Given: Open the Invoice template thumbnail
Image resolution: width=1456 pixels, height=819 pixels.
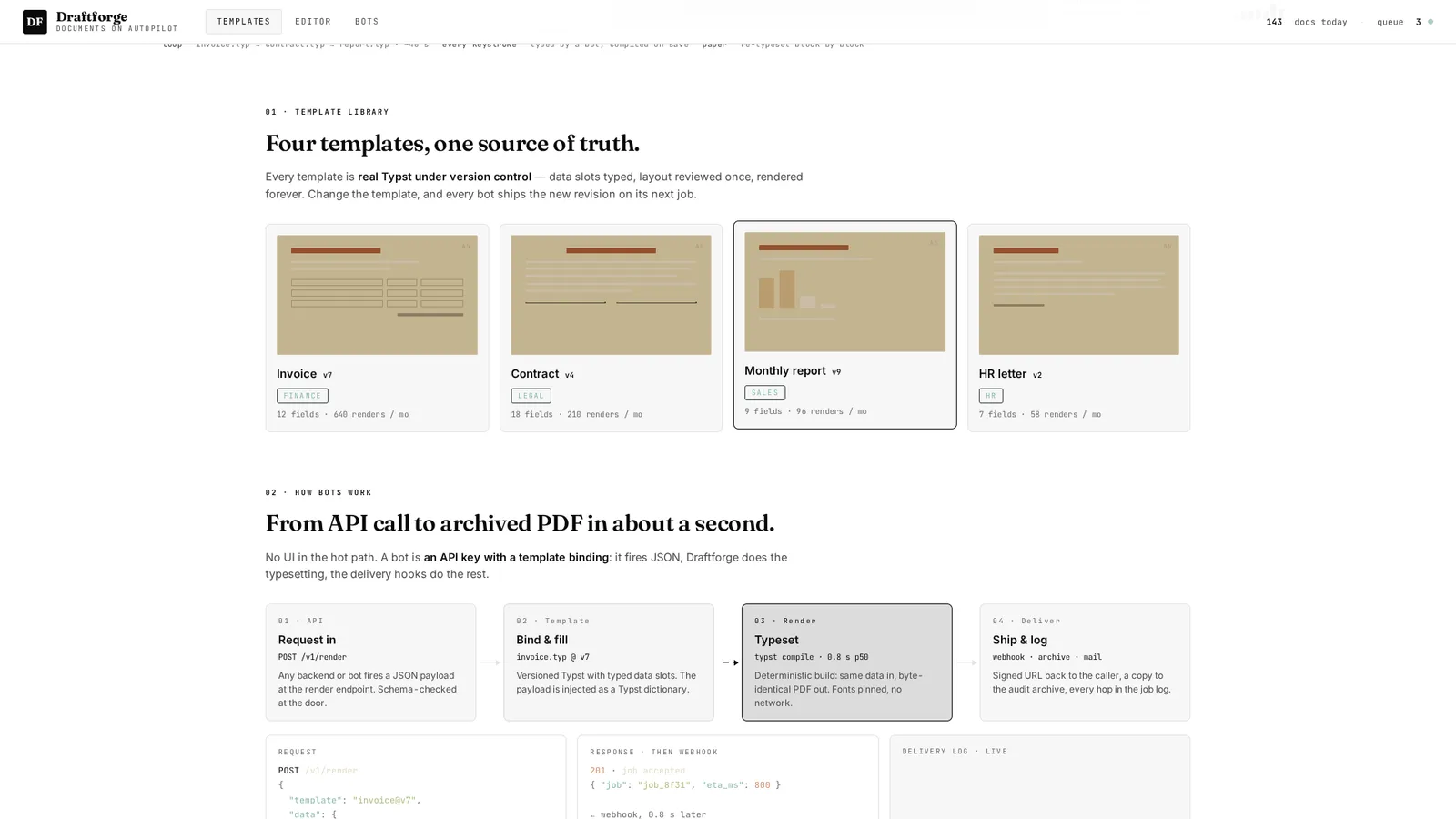Looking at the screenshot, I should click(377, 295).
